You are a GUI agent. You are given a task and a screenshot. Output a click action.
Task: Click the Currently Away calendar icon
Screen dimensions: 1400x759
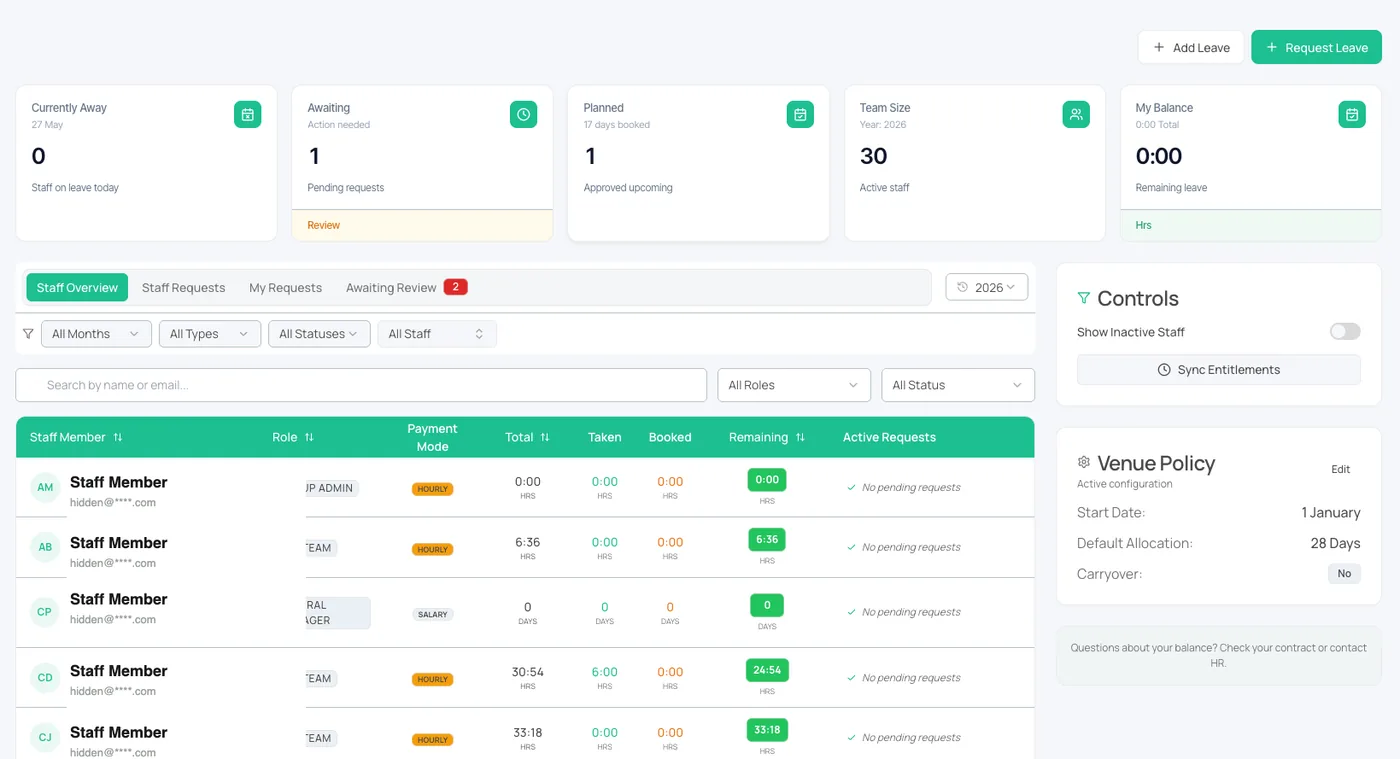click(247, 114)
